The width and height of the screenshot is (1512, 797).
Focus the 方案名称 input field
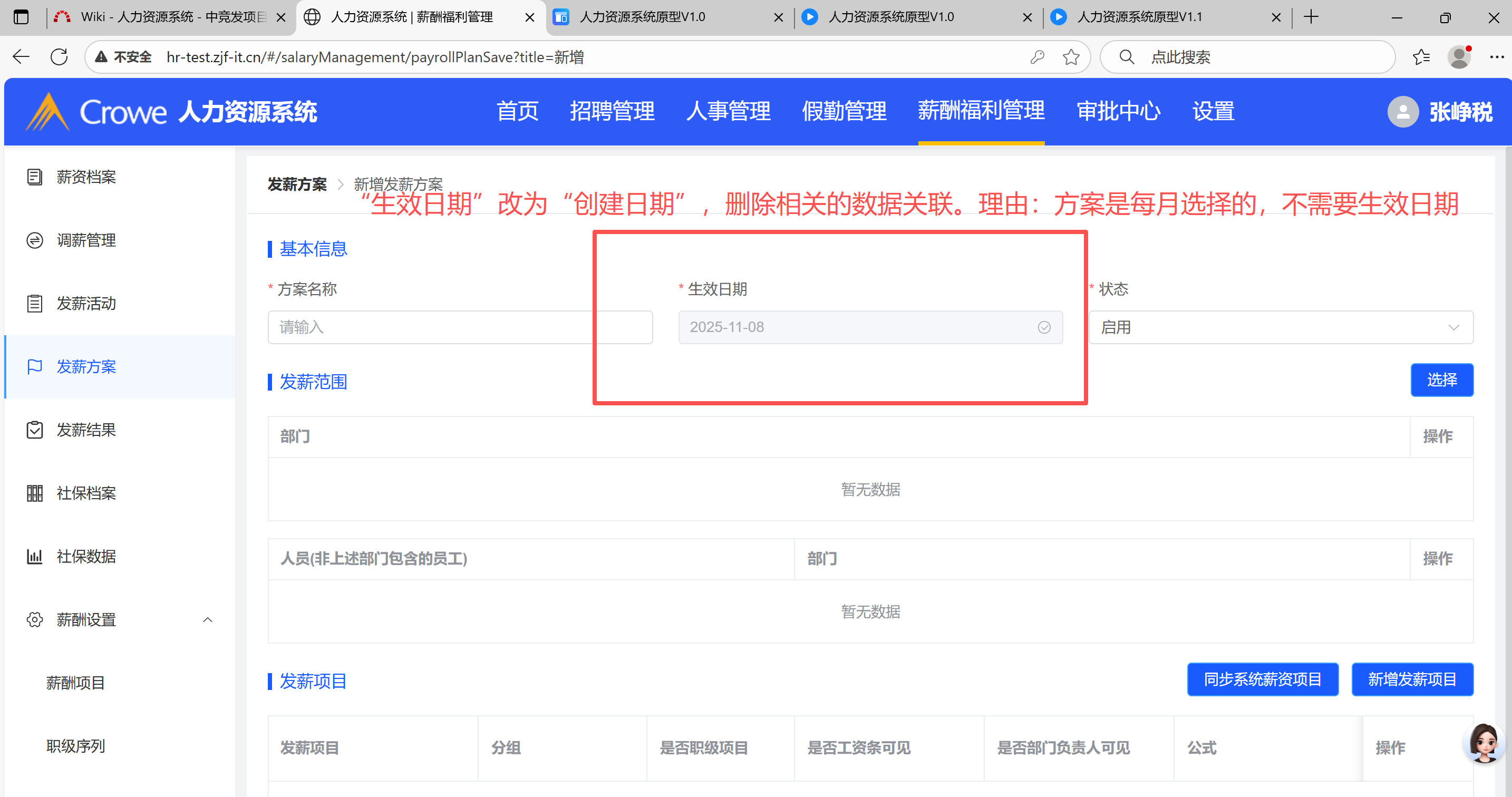click(x=431, y=327)
